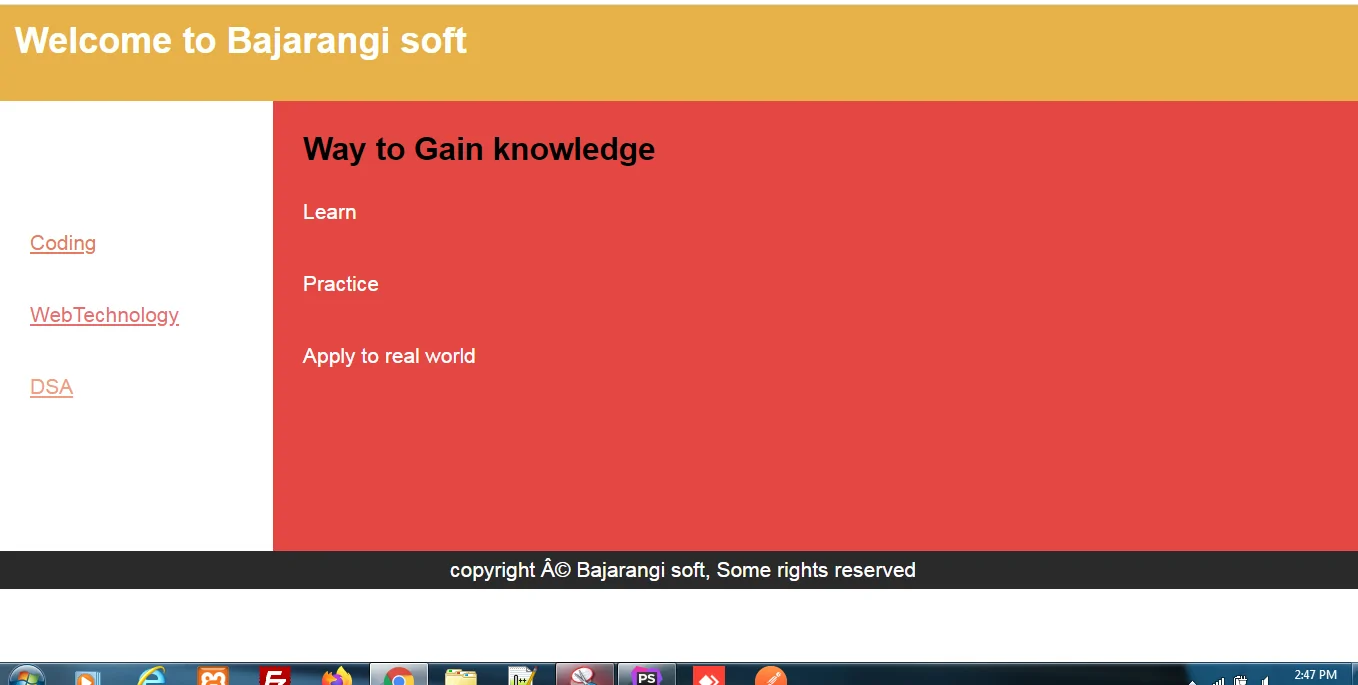Follow the DSA link
This screenshot has width=1358, height=685.
(51, 387)
